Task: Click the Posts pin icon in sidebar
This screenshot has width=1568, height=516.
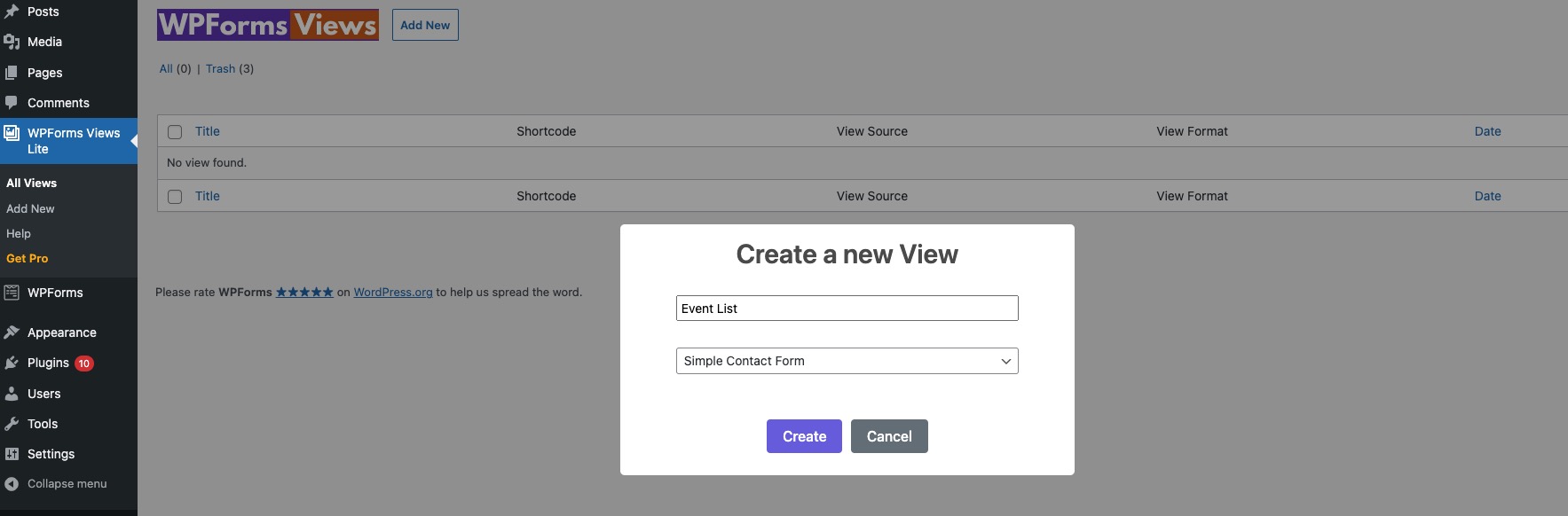Action: click(12, 12)
